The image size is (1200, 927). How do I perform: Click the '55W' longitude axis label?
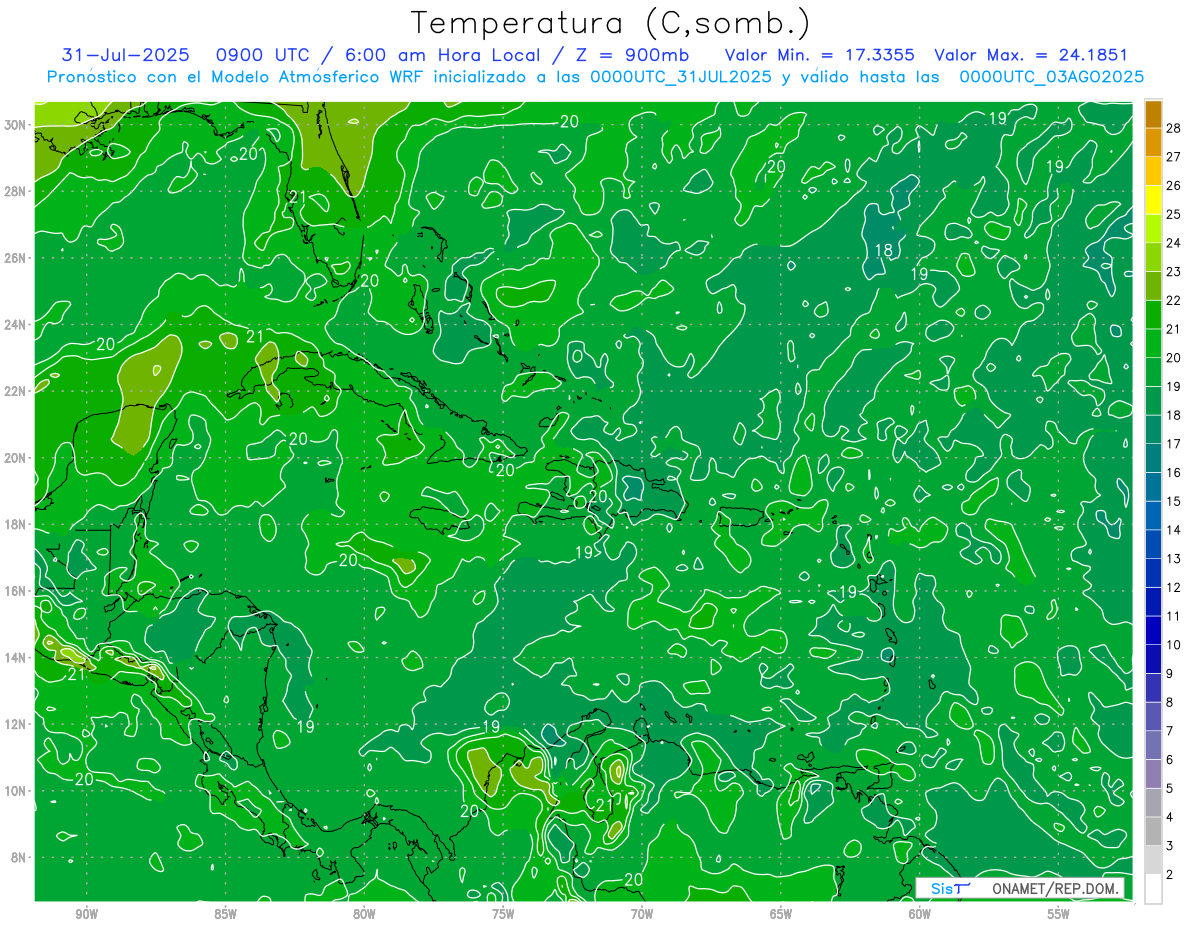pyautogui.click(x=1059, y=915)
